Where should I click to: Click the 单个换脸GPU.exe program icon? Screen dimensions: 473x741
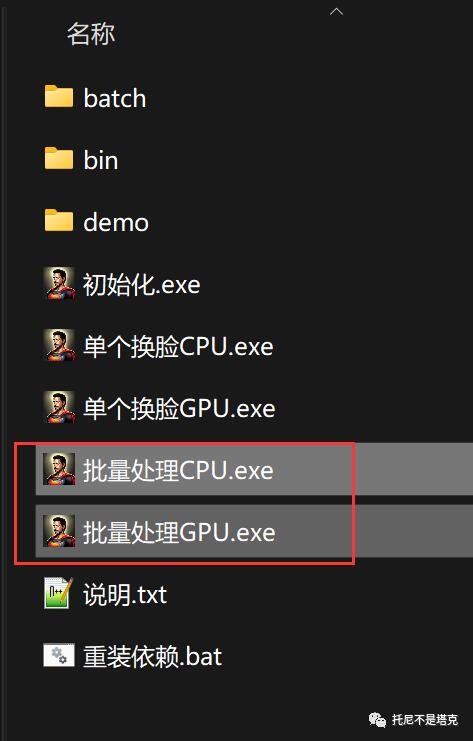click(59, 407)
